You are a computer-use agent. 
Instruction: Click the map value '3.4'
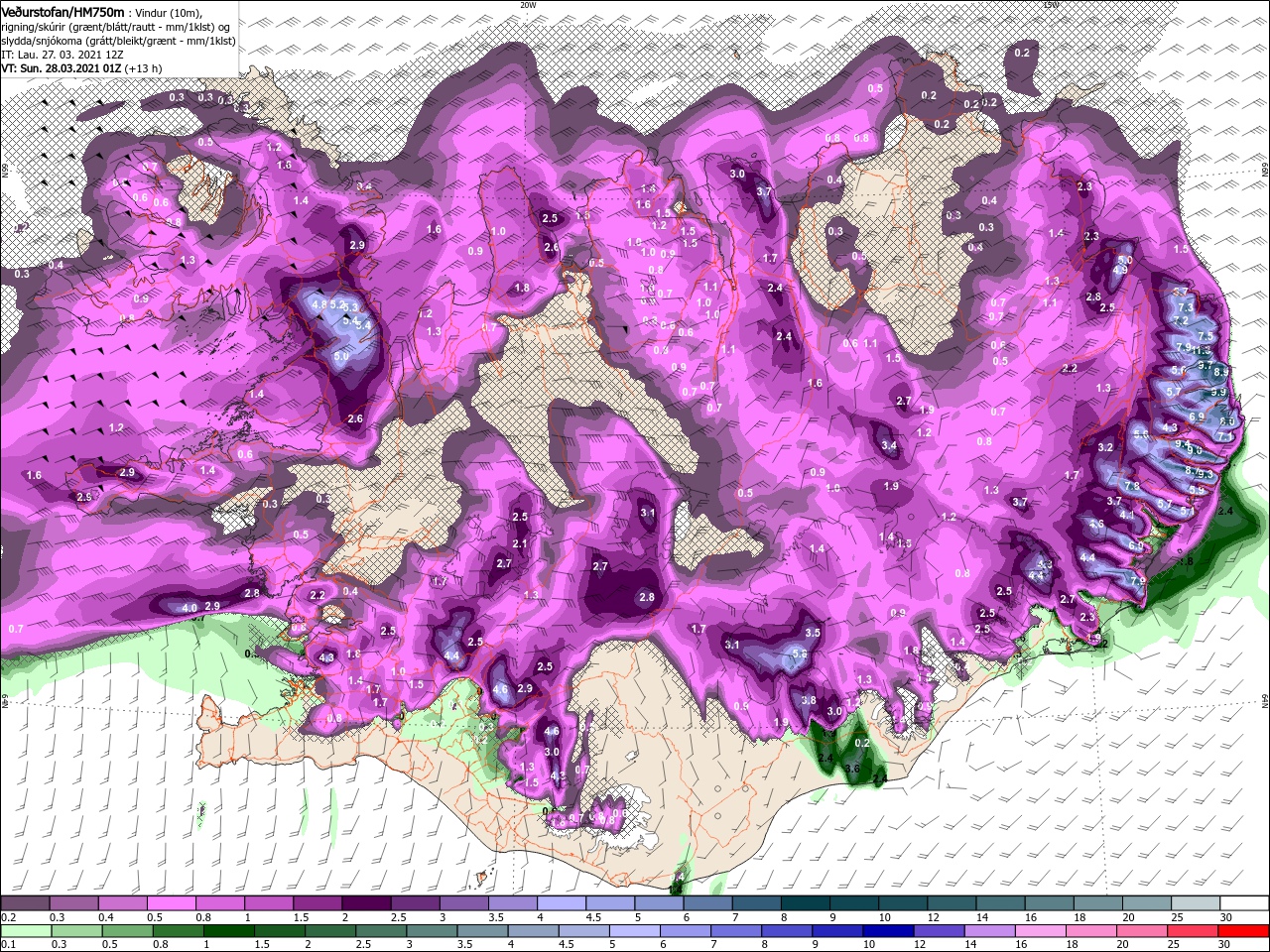[889, 446]
